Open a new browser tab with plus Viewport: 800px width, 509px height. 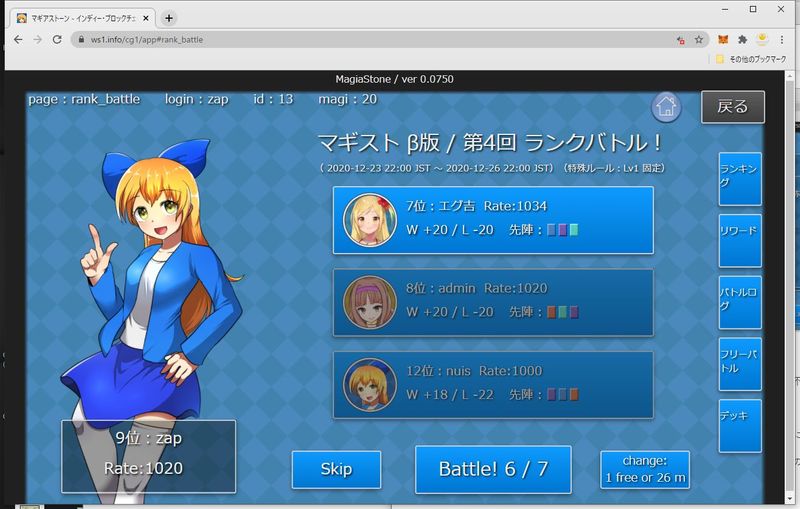click(169, 18)
